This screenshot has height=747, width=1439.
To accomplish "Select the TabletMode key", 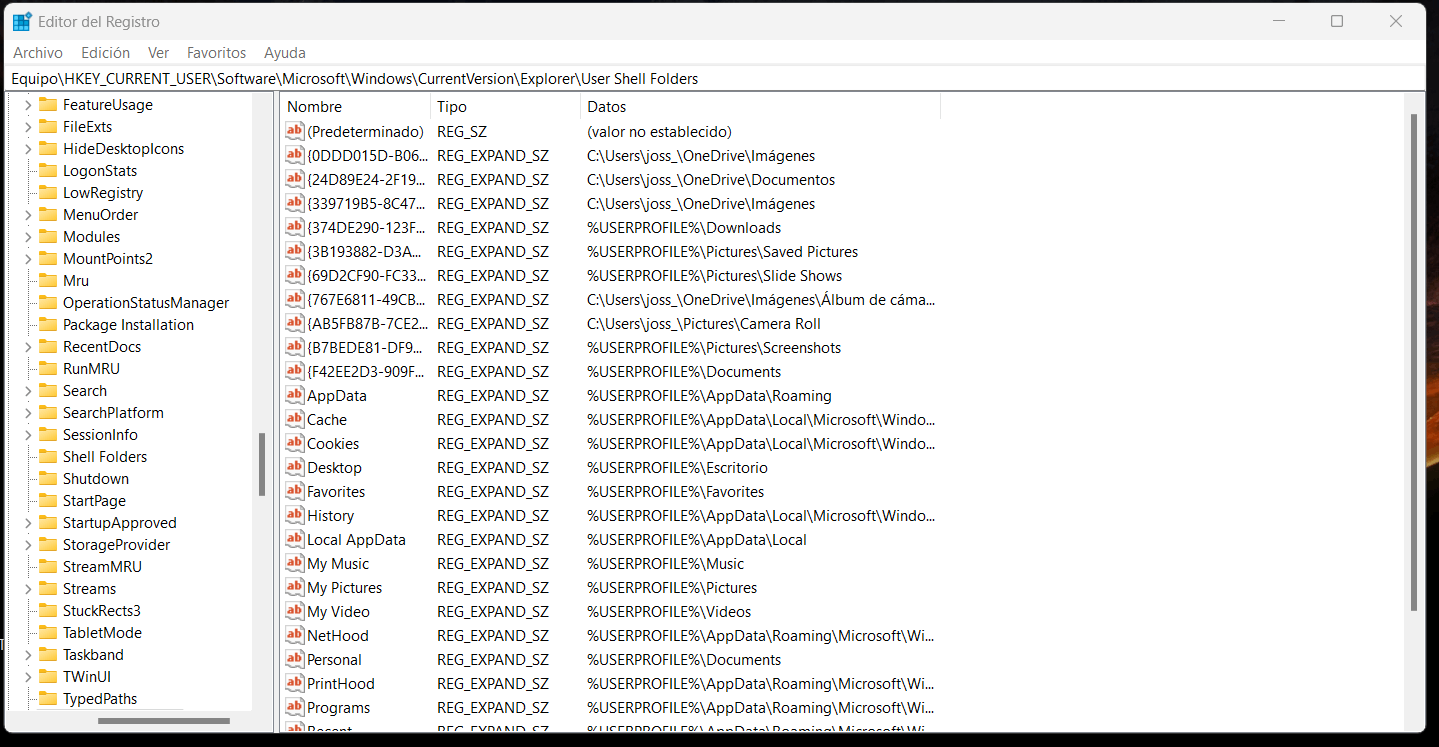I will tap(102, 632).
